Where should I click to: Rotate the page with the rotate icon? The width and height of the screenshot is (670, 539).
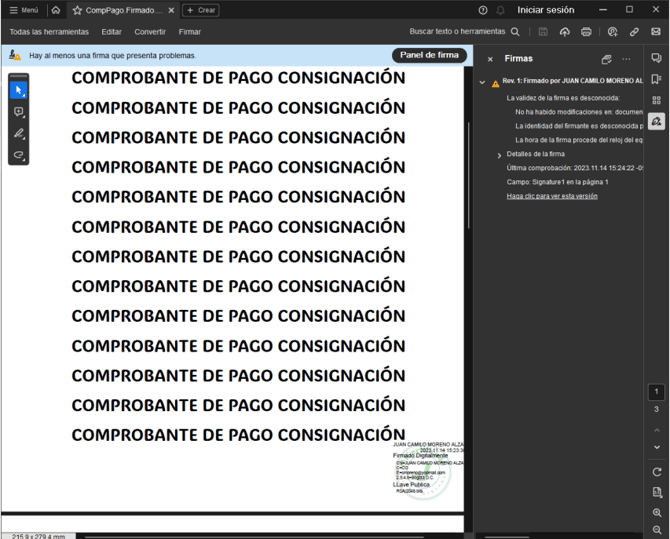point(656,472)
